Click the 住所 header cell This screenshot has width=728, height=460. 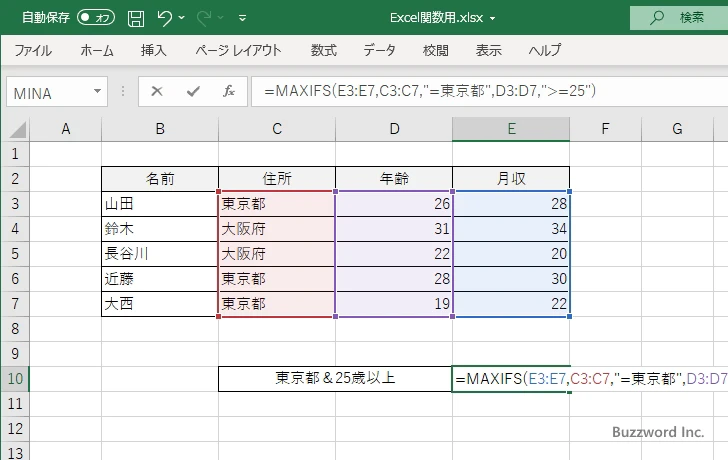tap(277, 179)
